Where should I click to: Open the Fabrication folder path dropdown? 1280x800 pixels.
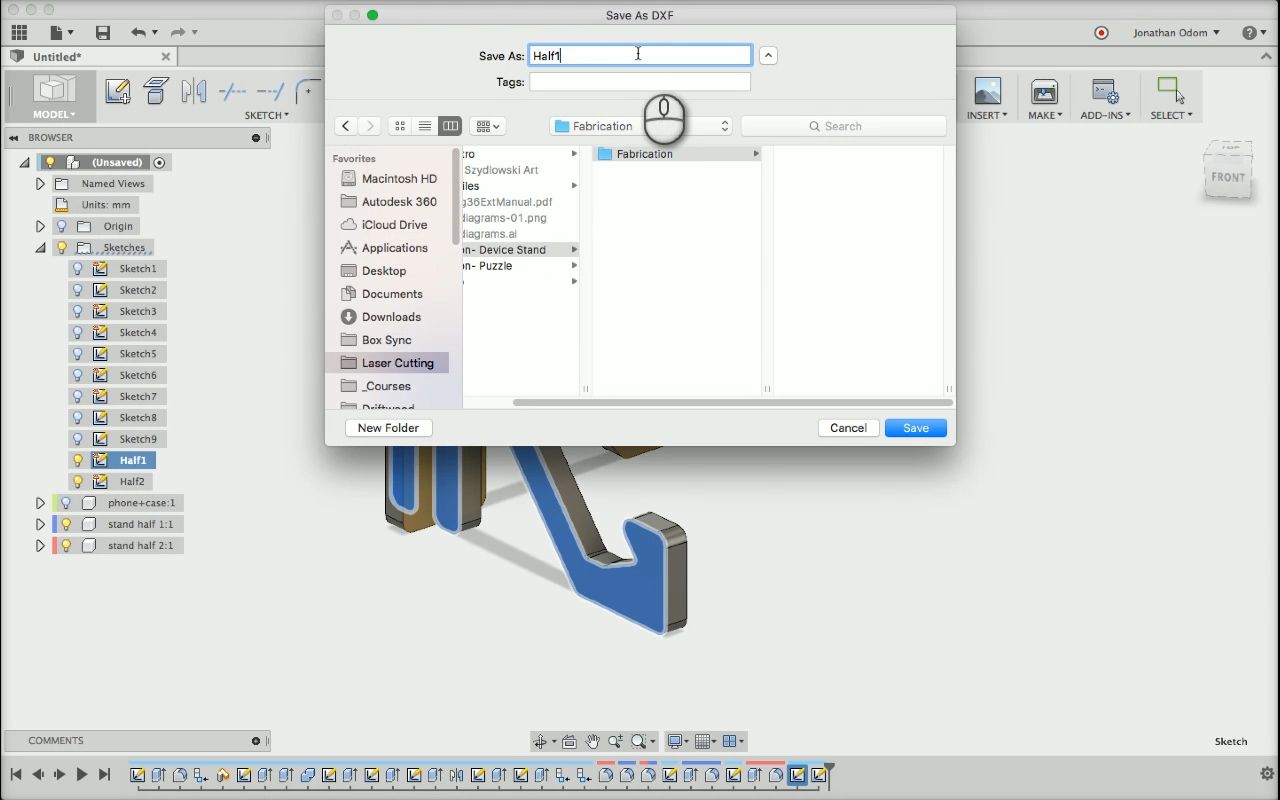click(641, 126)
